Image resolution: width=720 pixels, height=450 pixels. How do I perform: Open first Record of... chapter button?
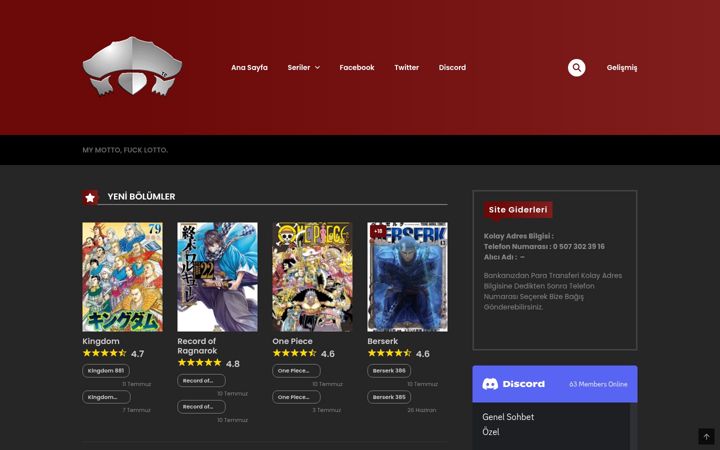[202, 380]
